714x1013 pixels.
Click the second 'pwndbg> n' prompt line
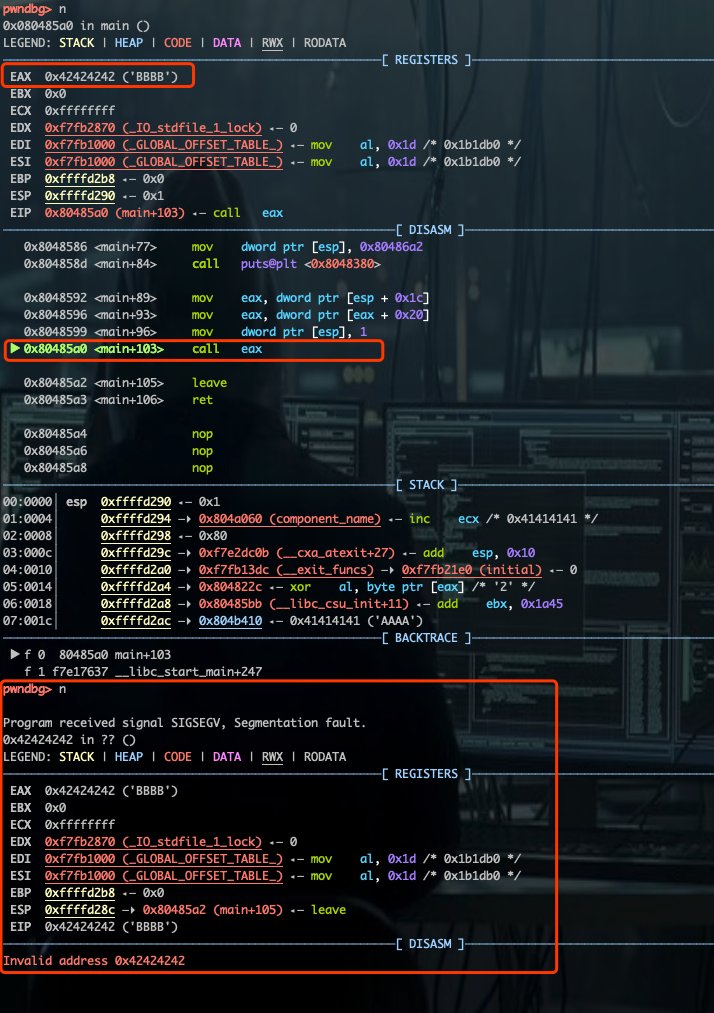point(34,689)
